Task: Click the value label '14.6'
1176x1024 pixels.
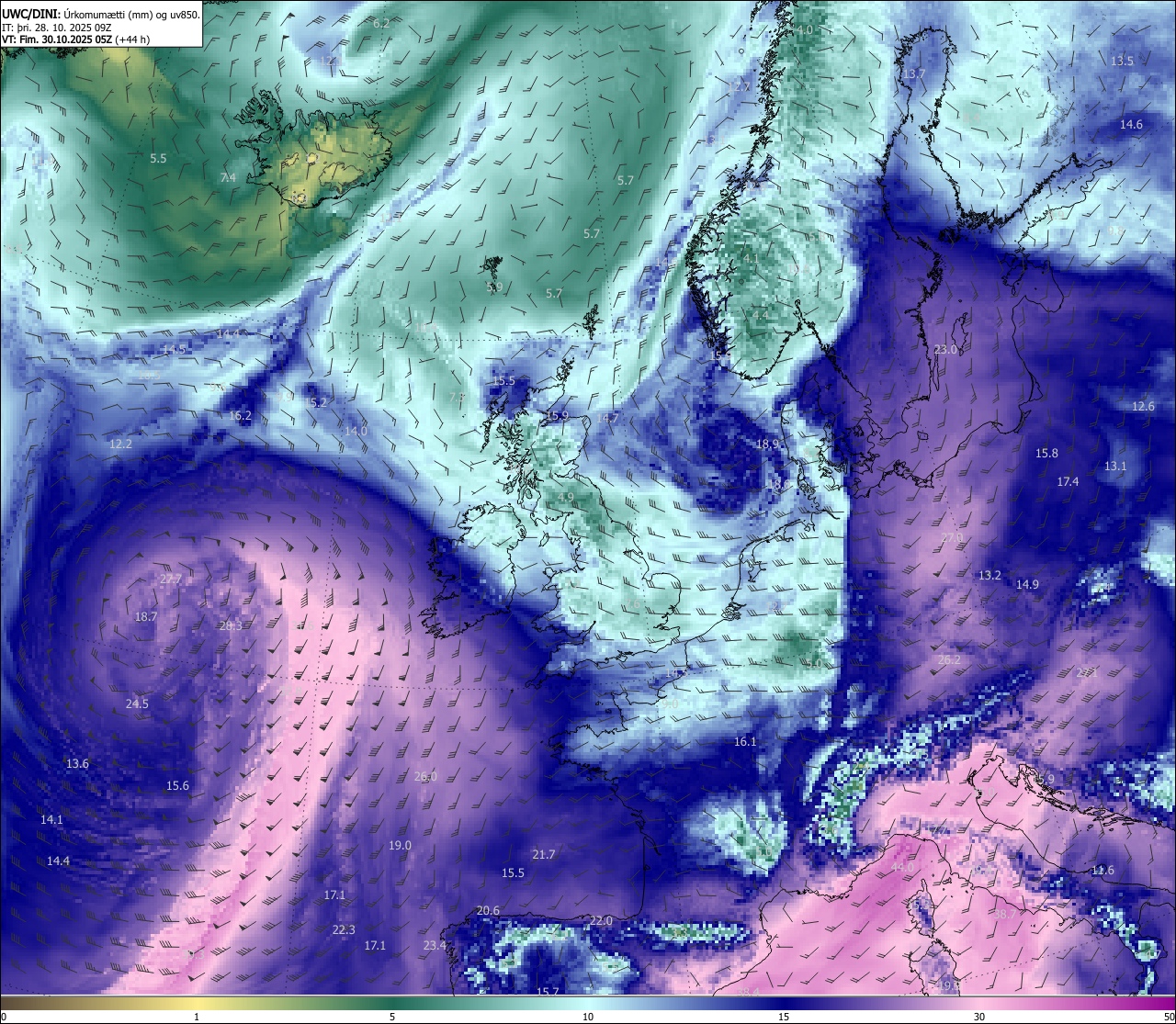Action: click(x=1131, y=124)
